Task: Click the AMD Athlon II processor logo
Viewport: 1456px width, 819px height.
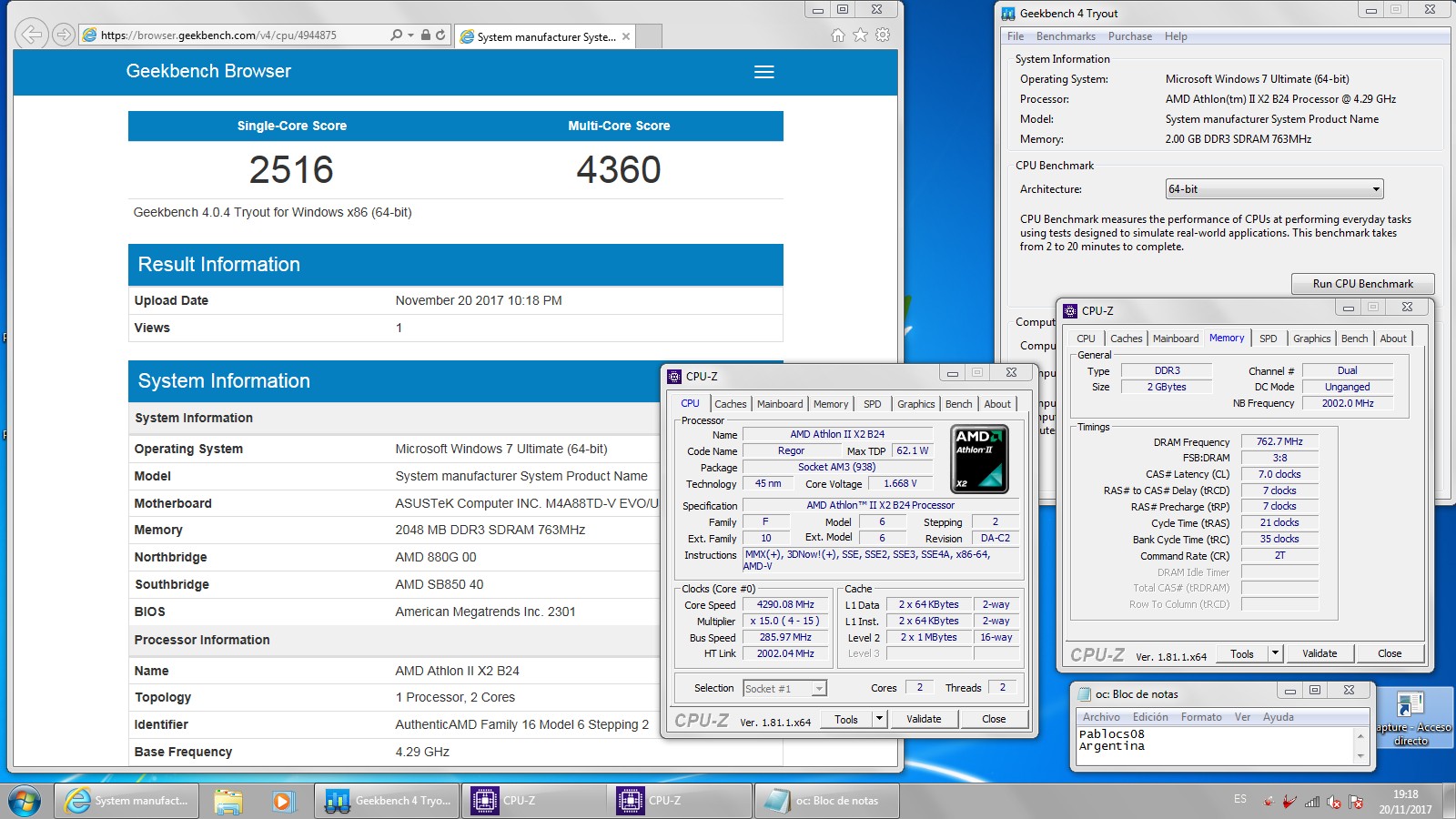Action: click(x=979, y=459)
